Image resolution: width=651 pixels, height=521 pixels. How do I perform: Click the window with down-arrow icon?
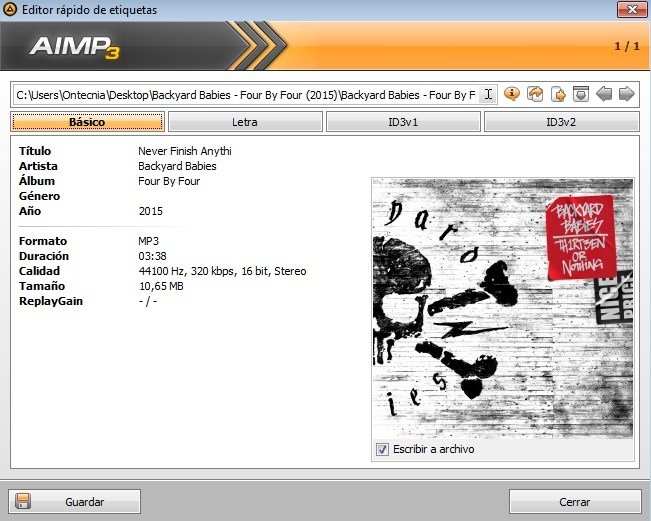coord(581,94)
